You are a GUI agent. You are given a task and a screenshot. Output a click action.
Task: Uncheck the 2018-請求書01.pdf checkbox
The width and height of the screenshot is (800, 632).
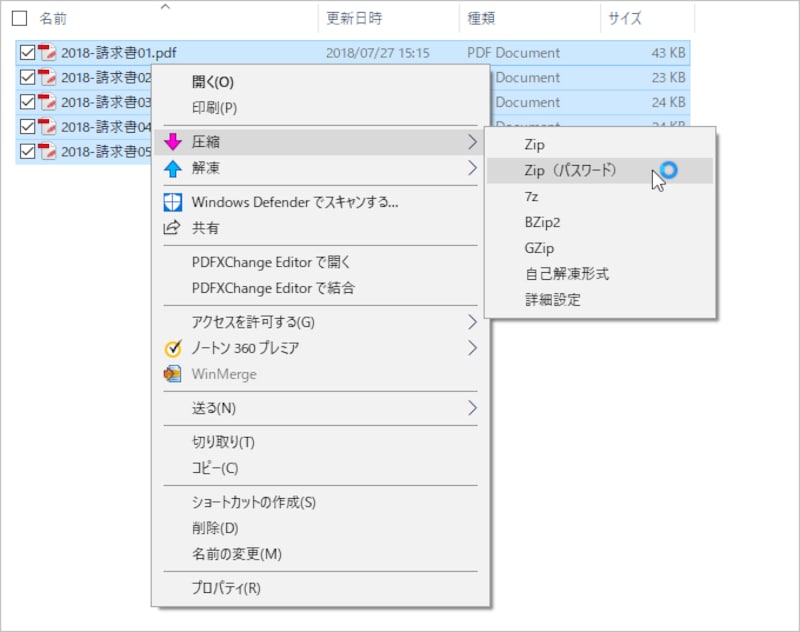click(x=28, y=53)
